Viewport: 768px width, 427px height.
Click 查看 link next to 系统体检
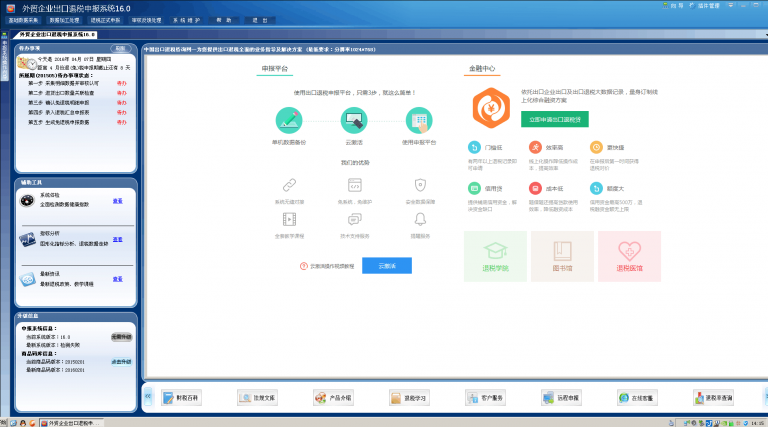coord(117,201)
